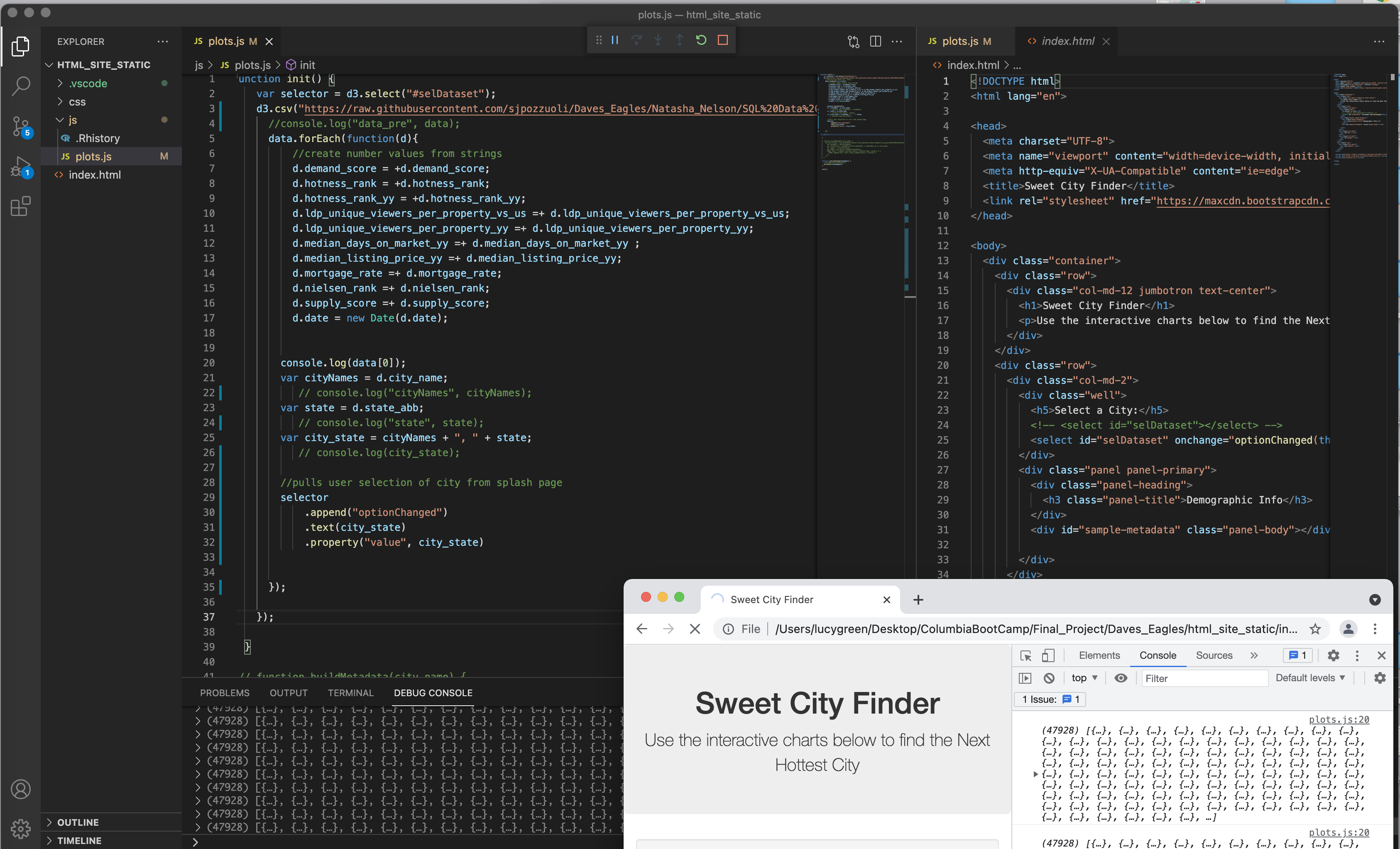Expand the OUTLINE section

click(78, 822)
